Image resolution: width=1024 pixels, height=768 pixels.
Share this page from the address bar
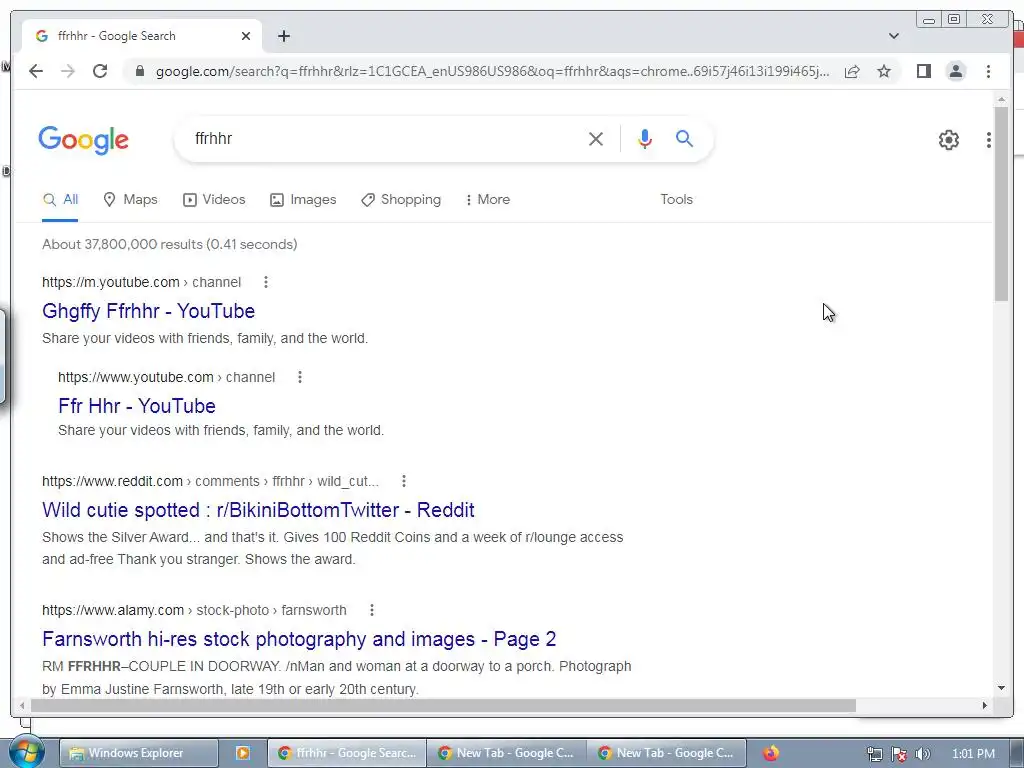click(852, 71)
